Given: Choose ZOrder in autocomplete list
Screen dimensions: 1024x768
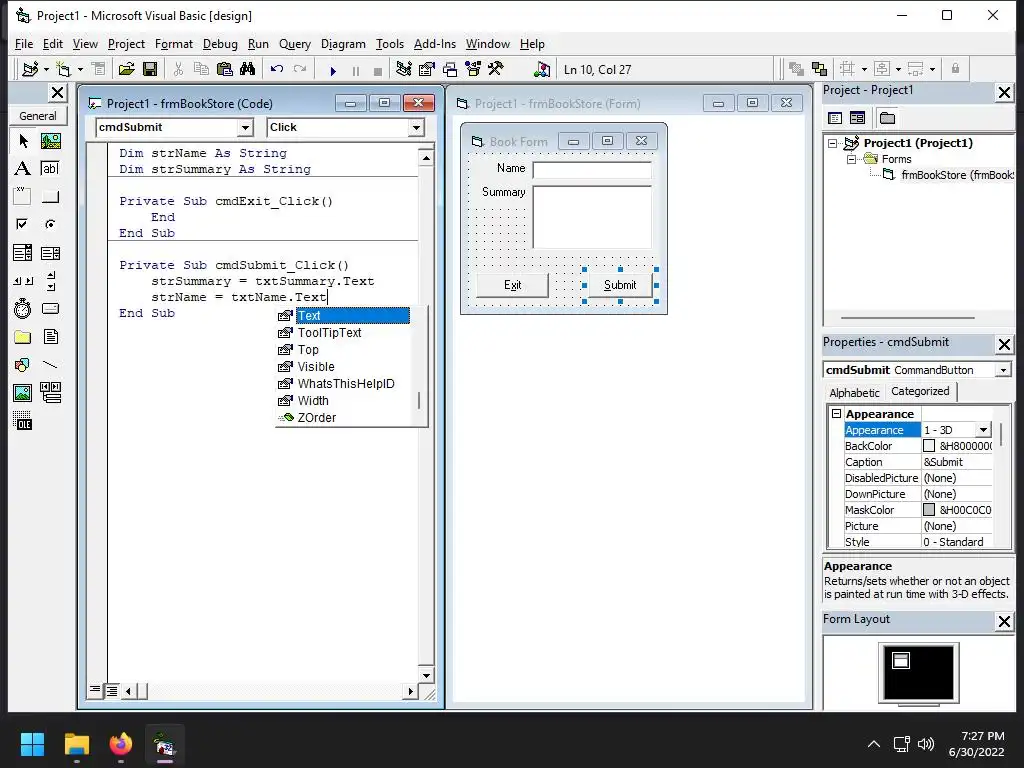Looking at the screenshot, I should point(317,418).
